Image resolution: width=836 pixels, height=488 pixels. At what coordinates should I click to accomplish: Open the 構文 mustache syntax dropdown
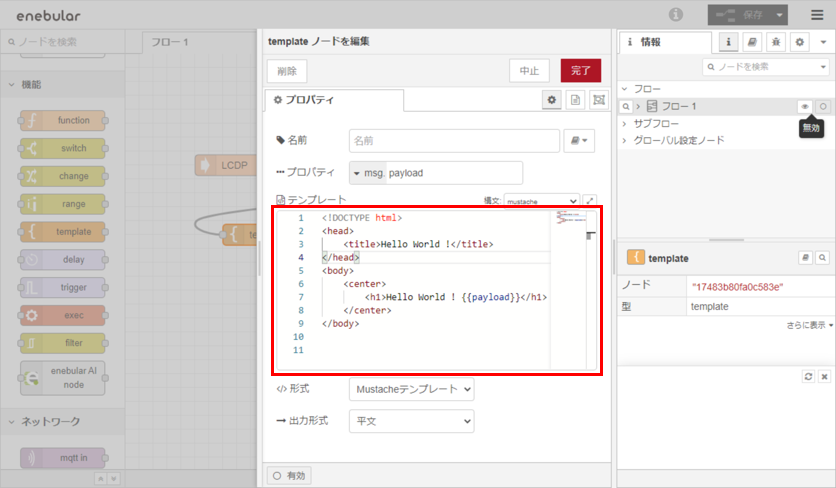coord(542,201)
